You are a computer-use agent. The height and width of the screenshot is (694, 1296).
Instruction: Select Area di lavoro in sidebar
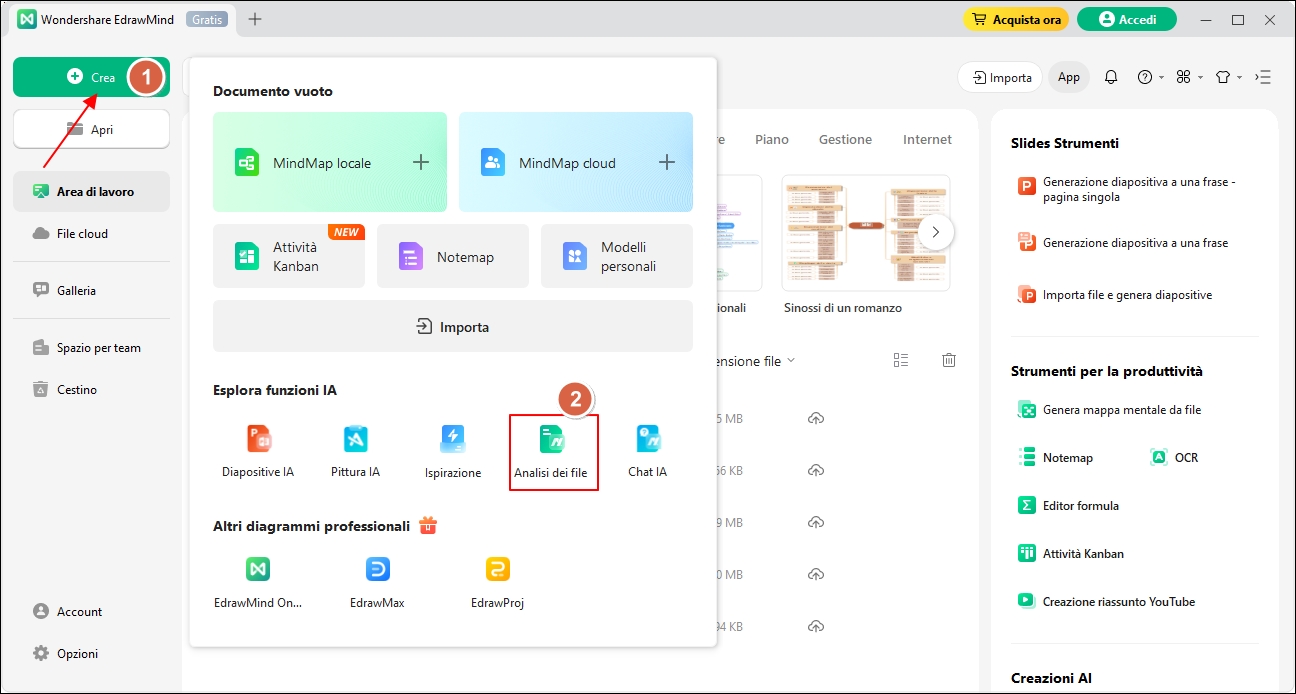coord(91,191)
